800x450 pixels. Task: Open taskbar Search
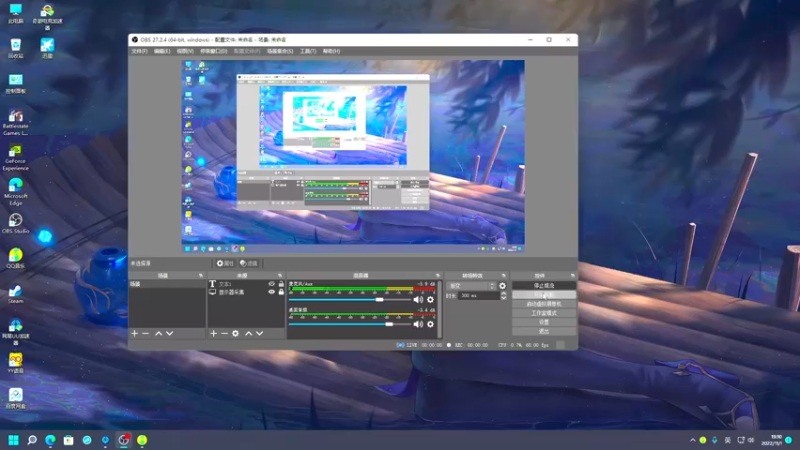tap(32, 440)
